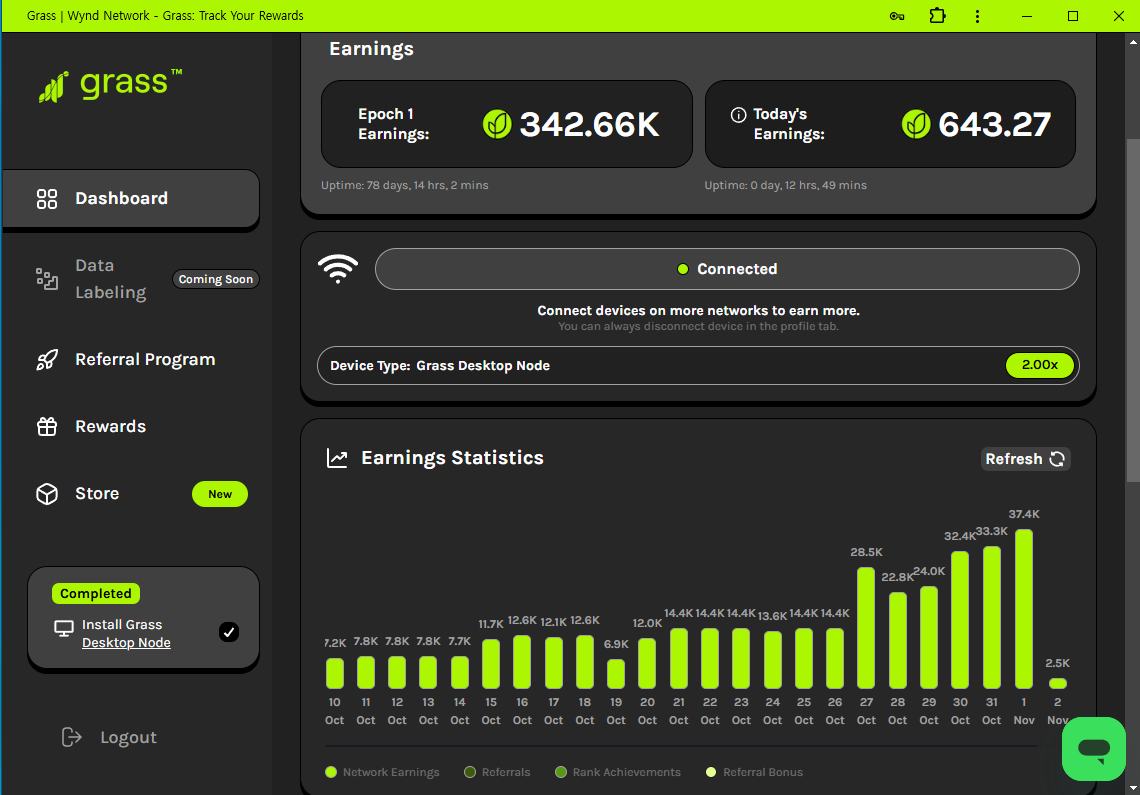Click the New badge next to Store
The width and height of the screenshot is (1140, 795).
(x=220, y=494)
